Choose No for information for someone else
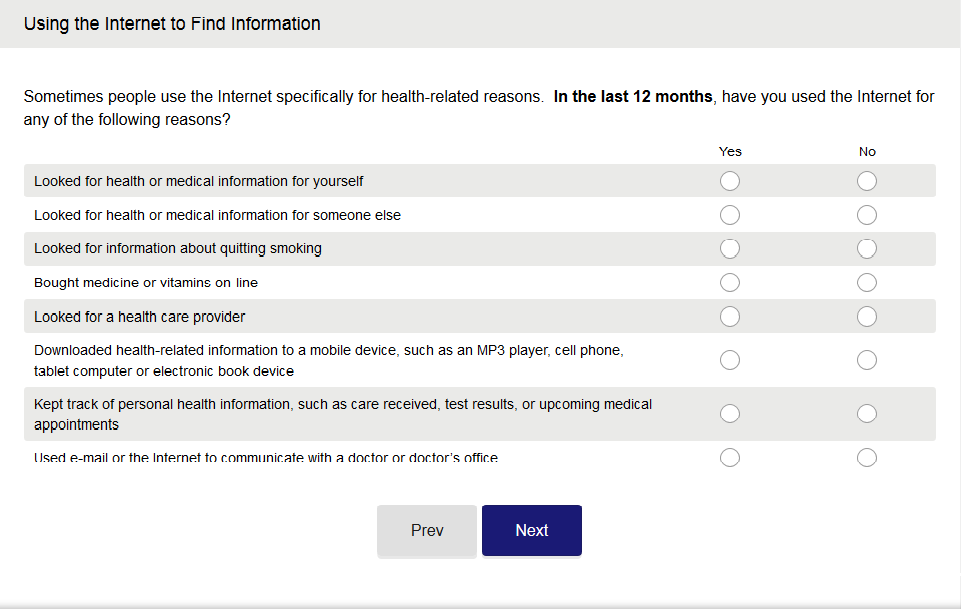961x609 pixels. click(867, 215)
